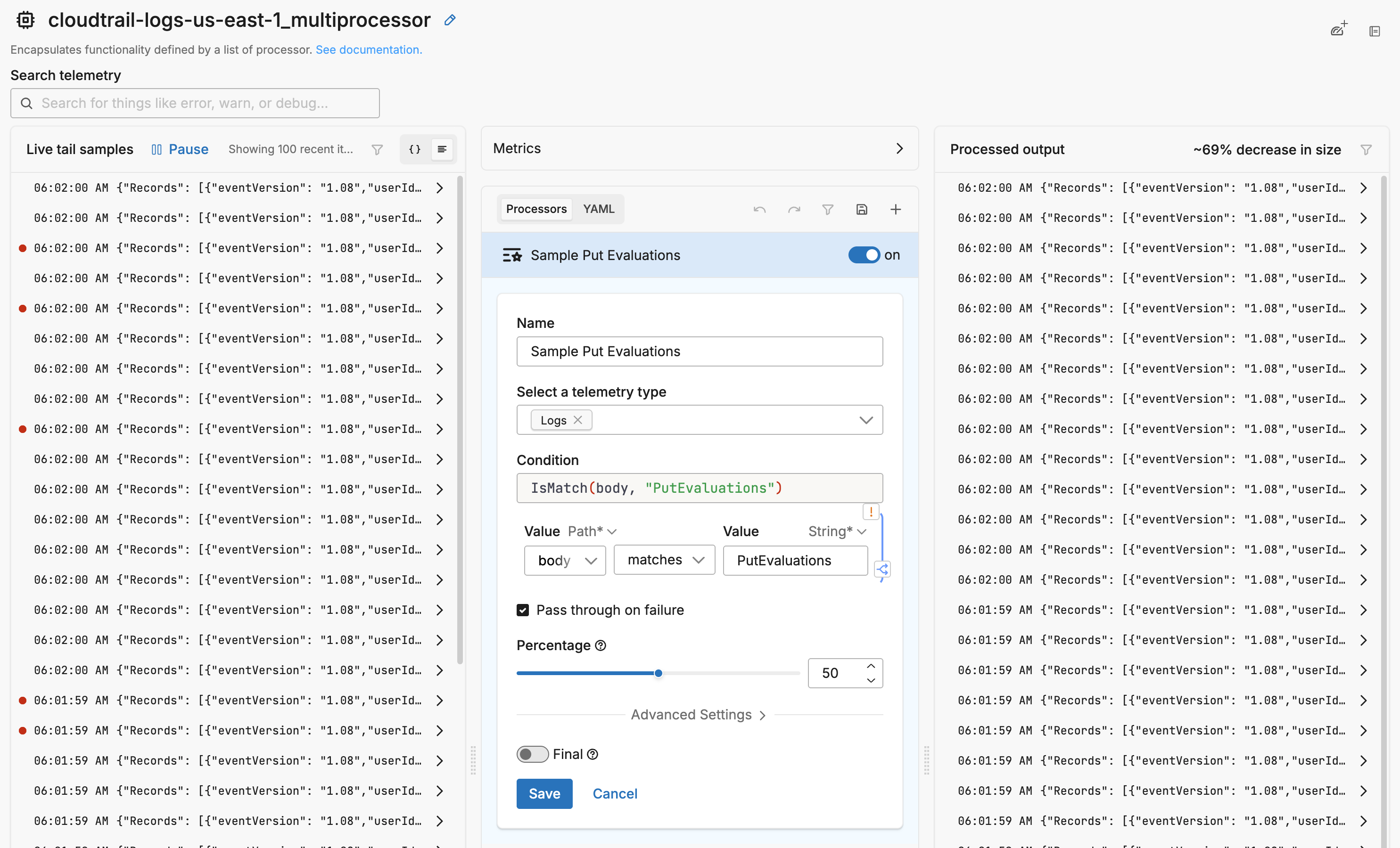Switch to the YAML tab
This screenshot has height=848, width=1400.
[x=598, y=209]
